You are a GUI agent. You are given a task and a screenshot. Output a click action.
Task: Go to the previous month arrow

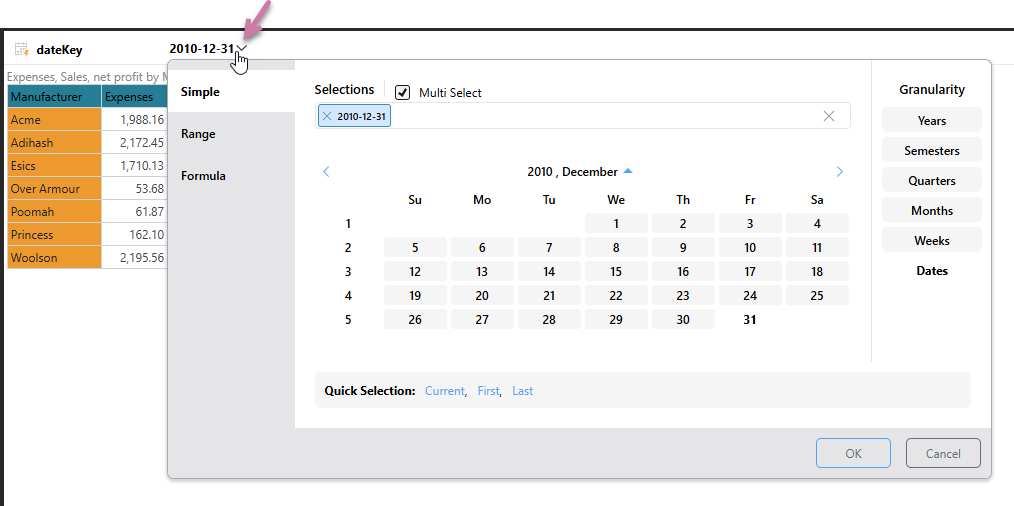point(326,172)
